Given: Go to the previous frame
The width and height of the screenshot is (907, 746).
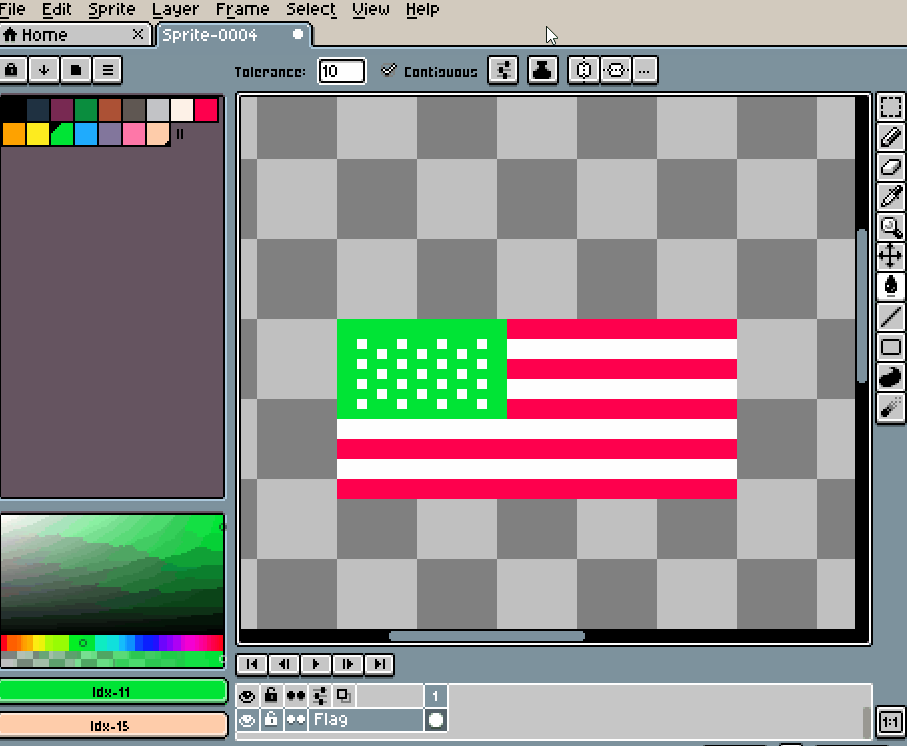Looking at the screenshot, I should (x=283, y=664).
